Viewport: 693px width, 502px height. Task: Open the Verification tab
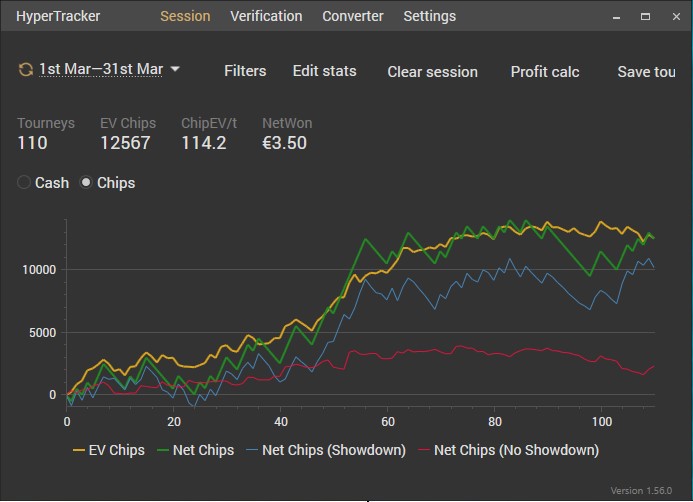pos(266,16)
